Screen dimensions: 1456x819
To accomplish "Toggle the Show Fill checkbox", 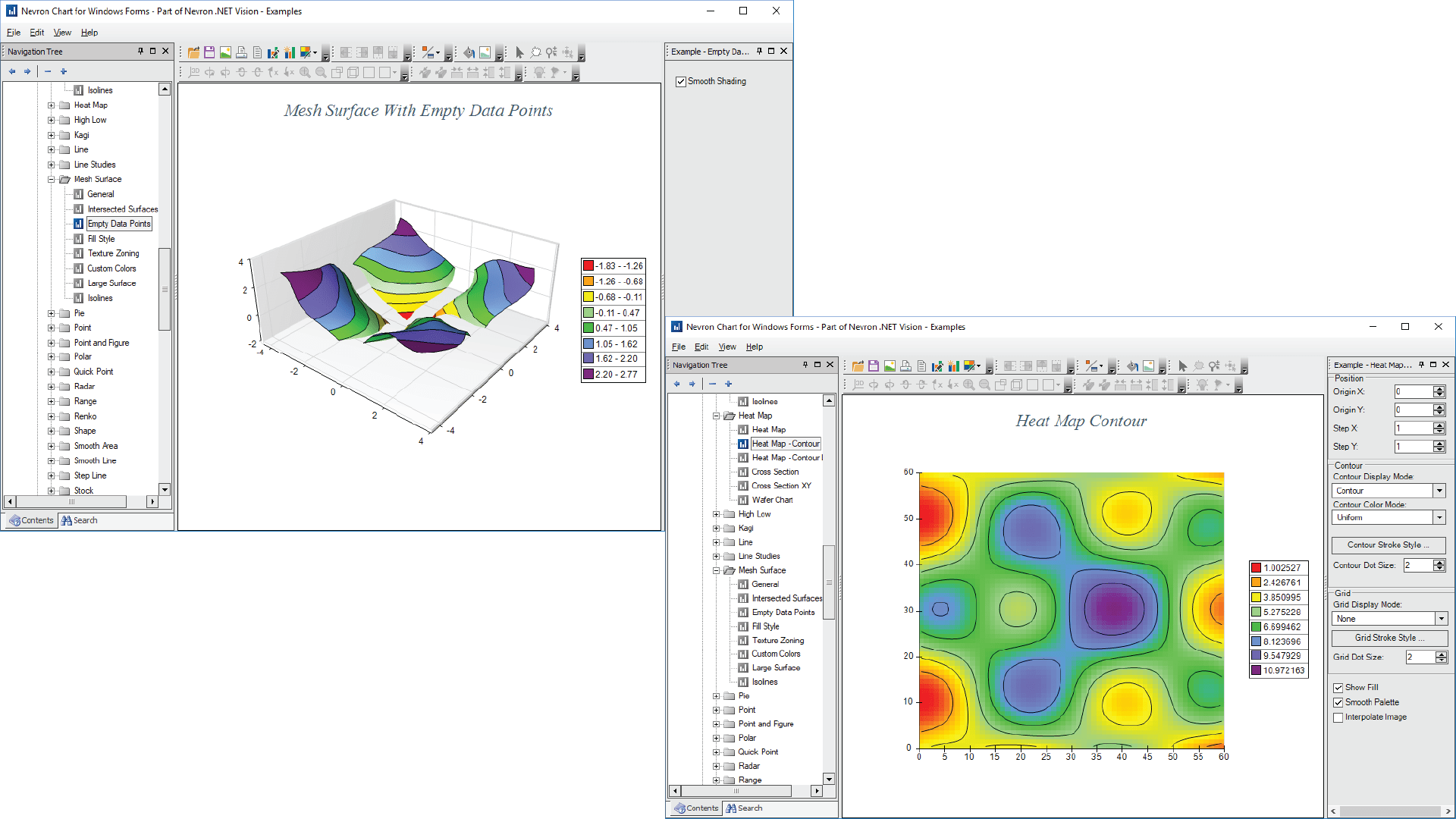I will (x=1338, y=688).
